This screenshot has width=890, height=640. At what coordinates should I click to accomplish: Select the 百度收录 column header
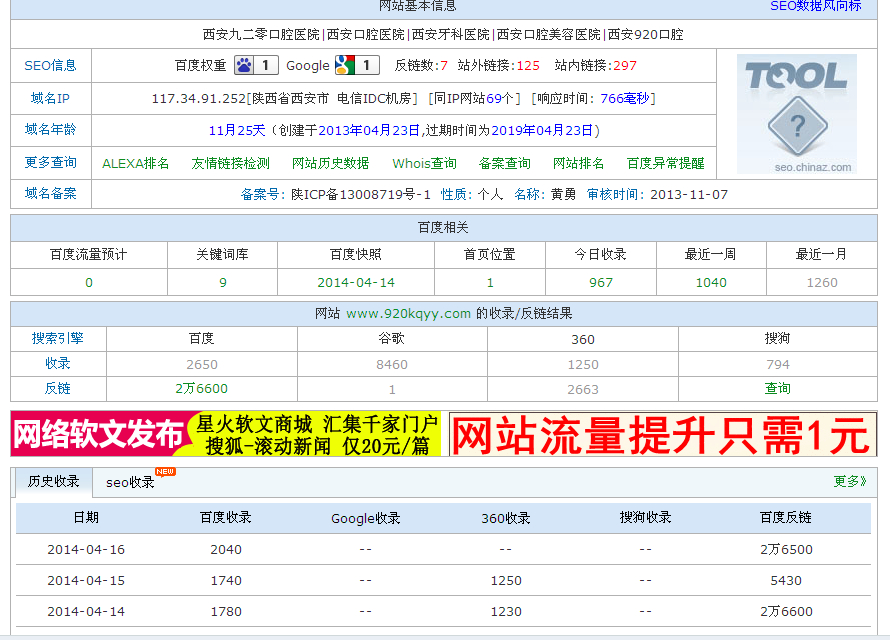[226, 517]
